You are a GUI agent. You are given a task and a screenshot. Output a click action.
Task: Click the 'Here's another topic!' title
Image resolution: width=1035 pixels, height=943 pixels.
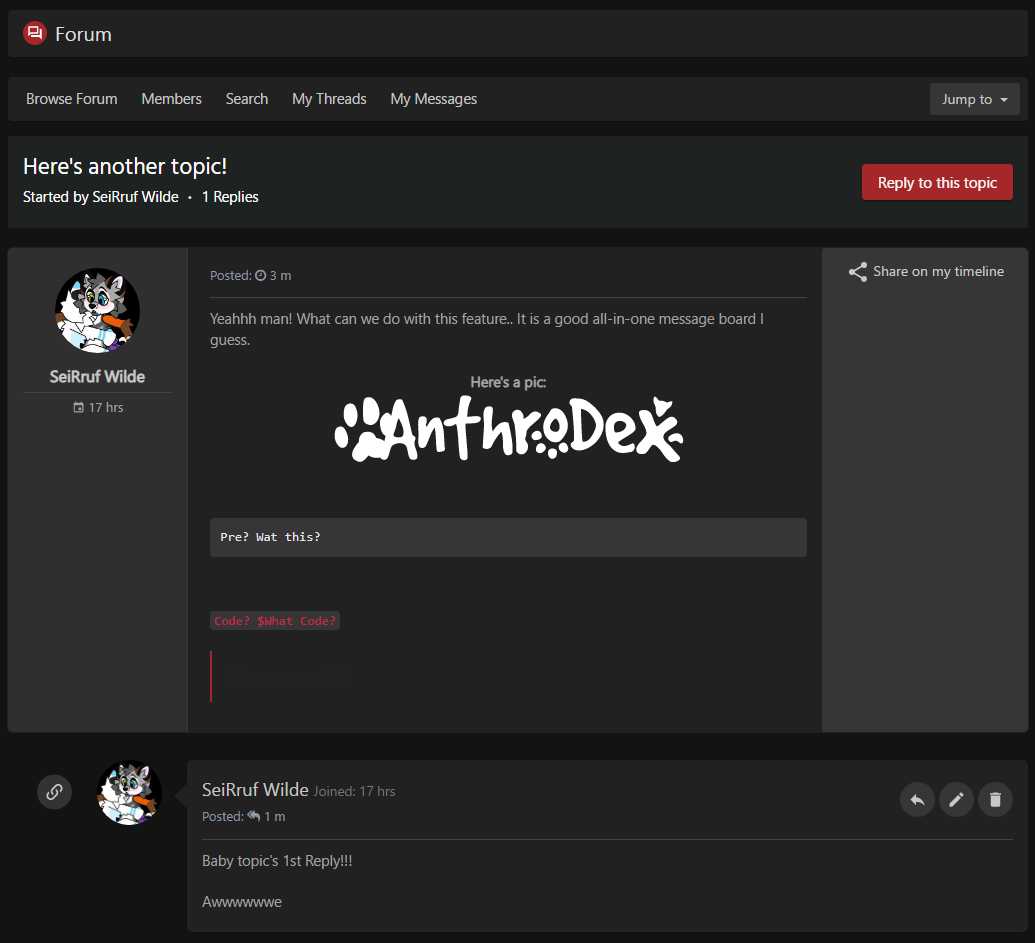[125, 166]
